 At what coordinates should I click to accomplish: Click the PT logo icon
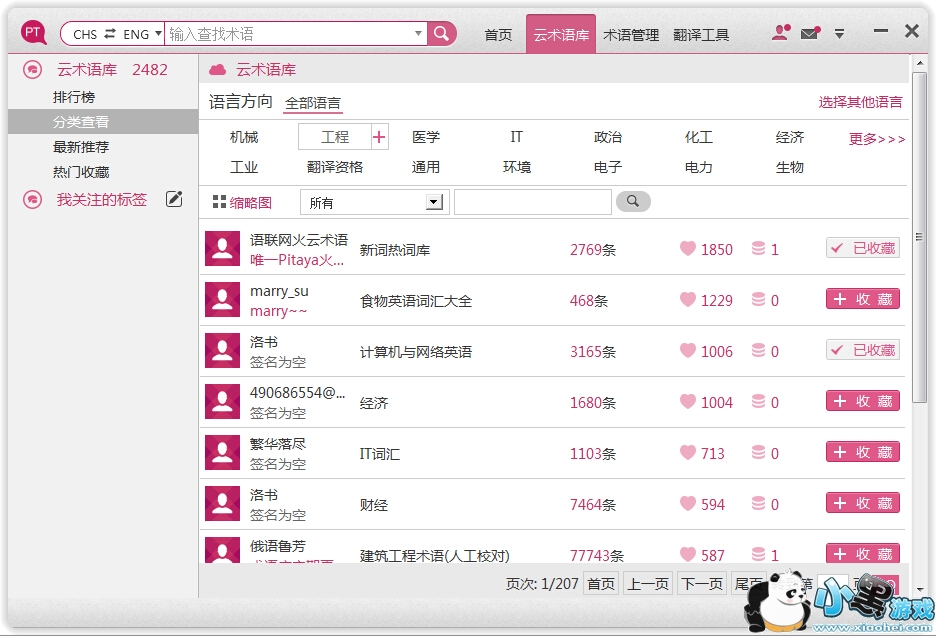(34, 33)
